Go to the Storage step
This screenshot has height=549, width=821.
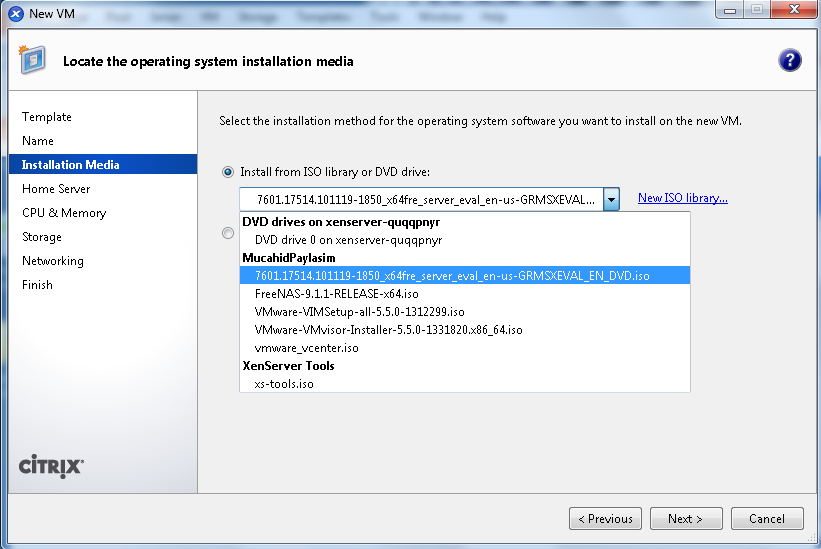coord(42,237)
